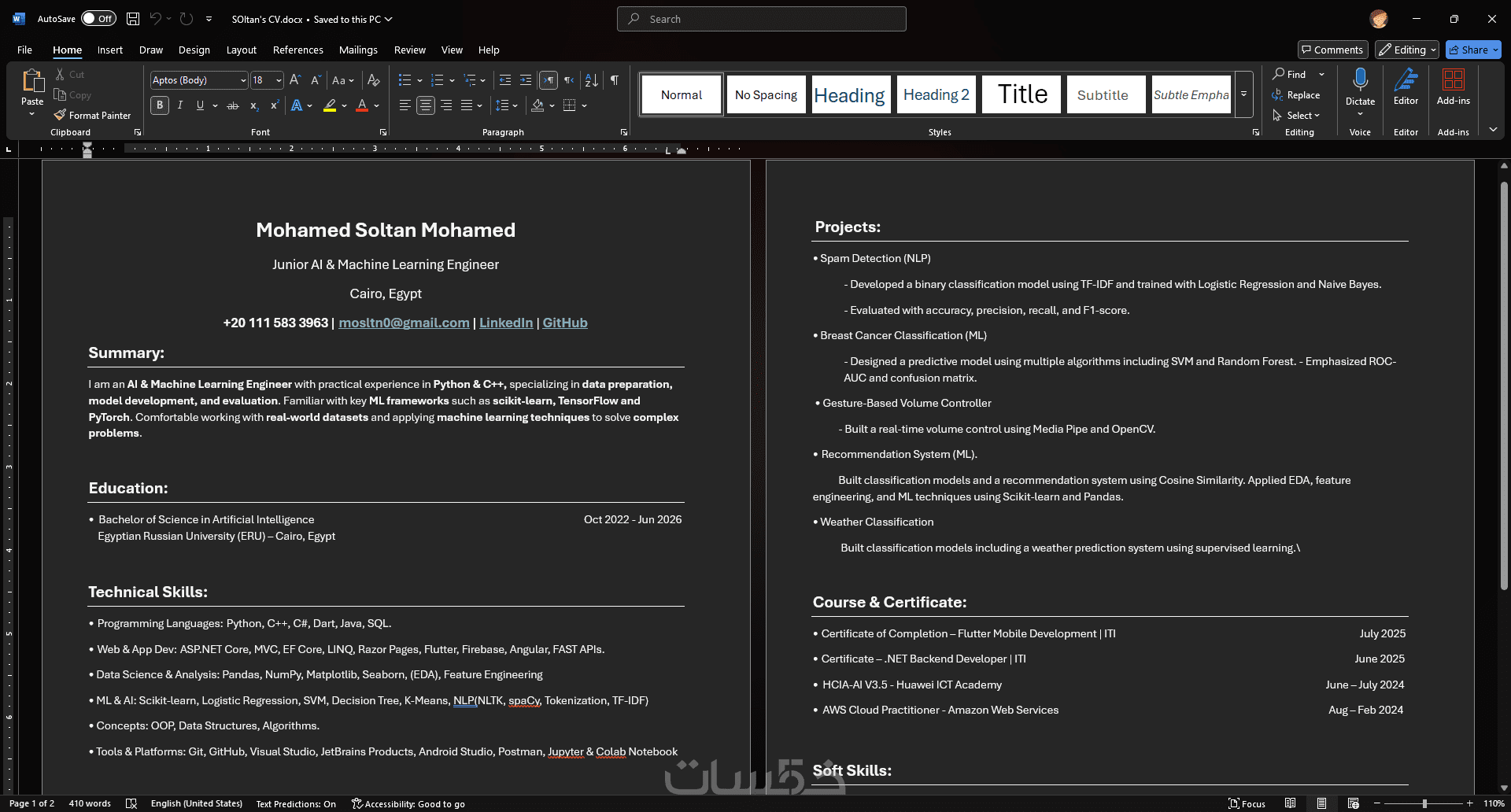Click the Cut scissors icon
1511x812 pixels.
(x=60, y=74)
